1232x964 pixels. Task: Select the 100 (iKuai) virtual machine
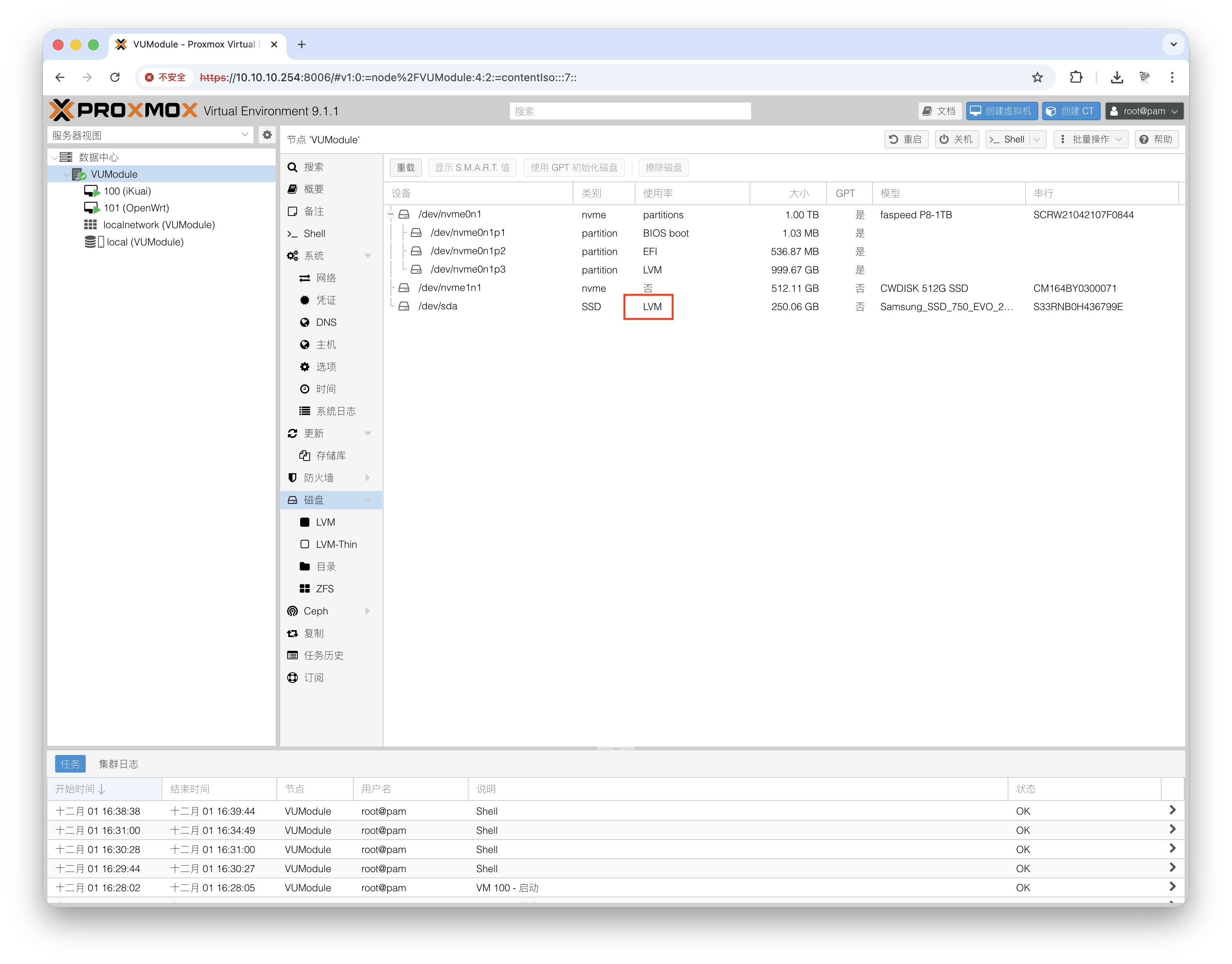point(127,191)
